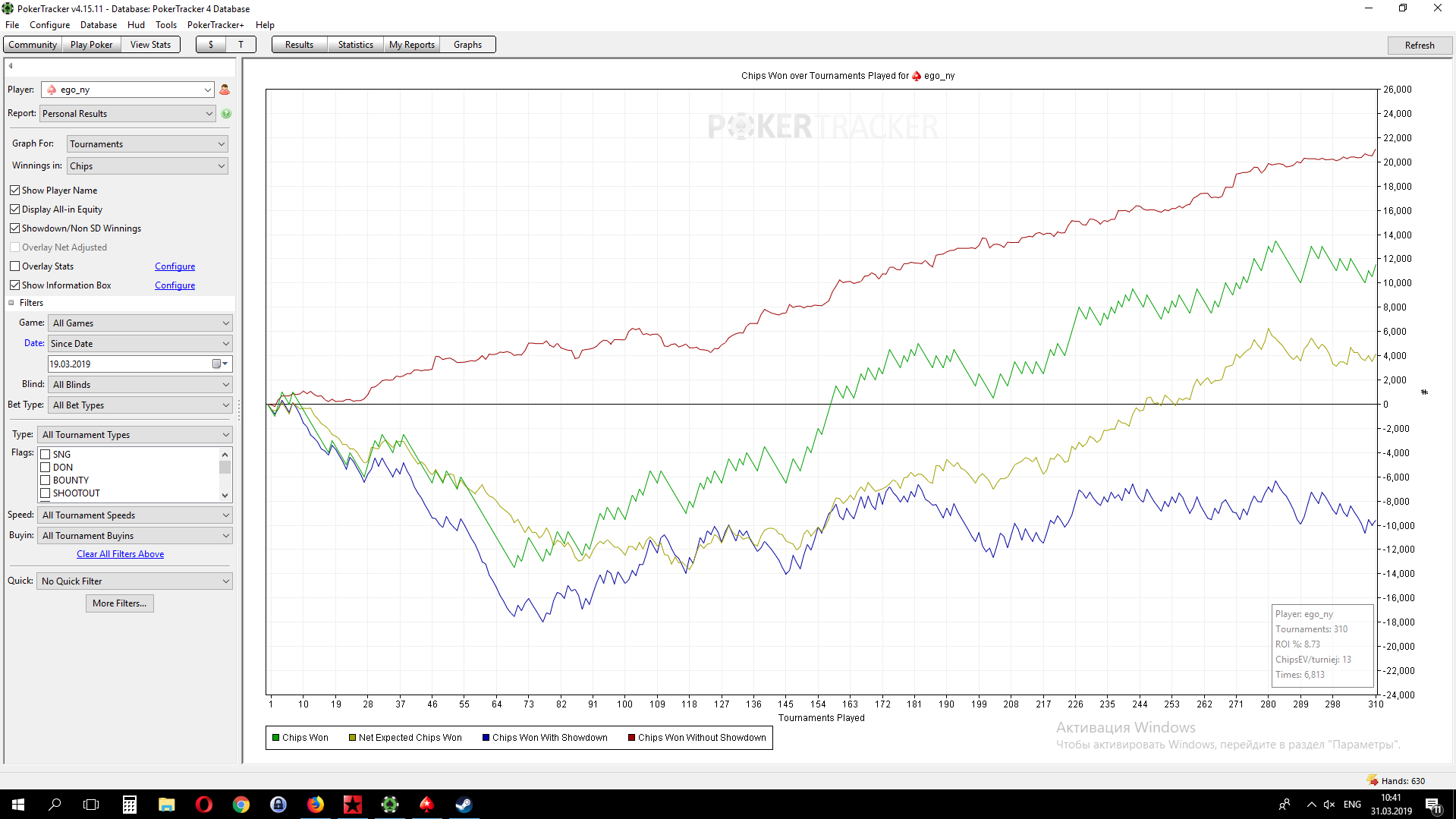Check the SNG flag checkbox

tap(46, 455)
